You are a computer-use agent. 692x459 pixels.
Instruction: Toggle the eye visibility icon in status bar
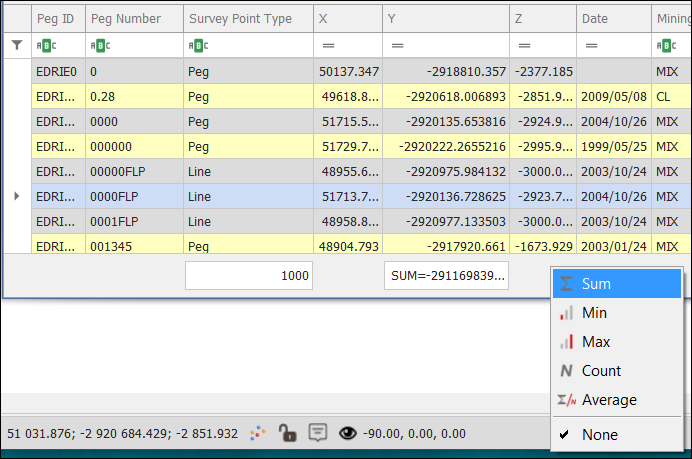(348, 433)
